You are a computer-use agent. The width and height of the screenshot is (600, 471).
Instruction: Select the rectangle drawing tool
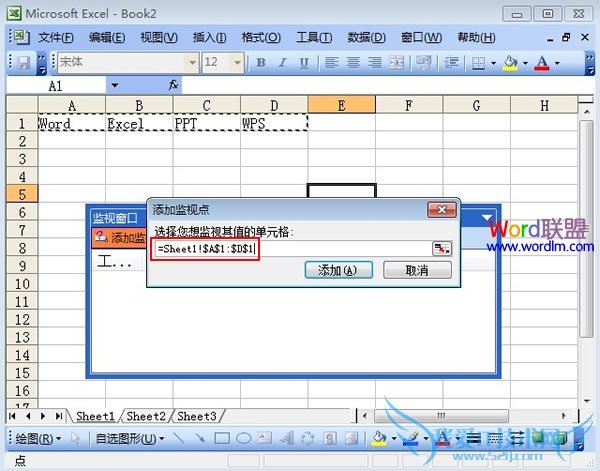[x=222, y=438]
